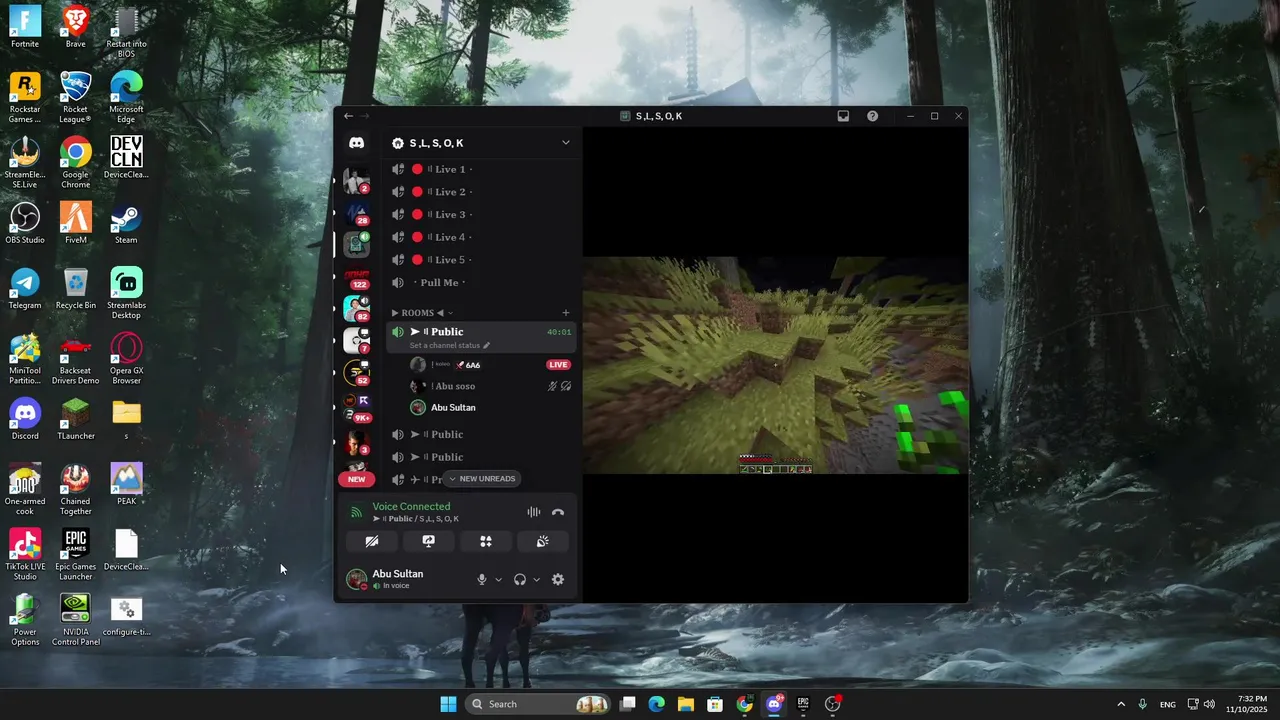Select the Steam desktop icon

click(126, 223)
